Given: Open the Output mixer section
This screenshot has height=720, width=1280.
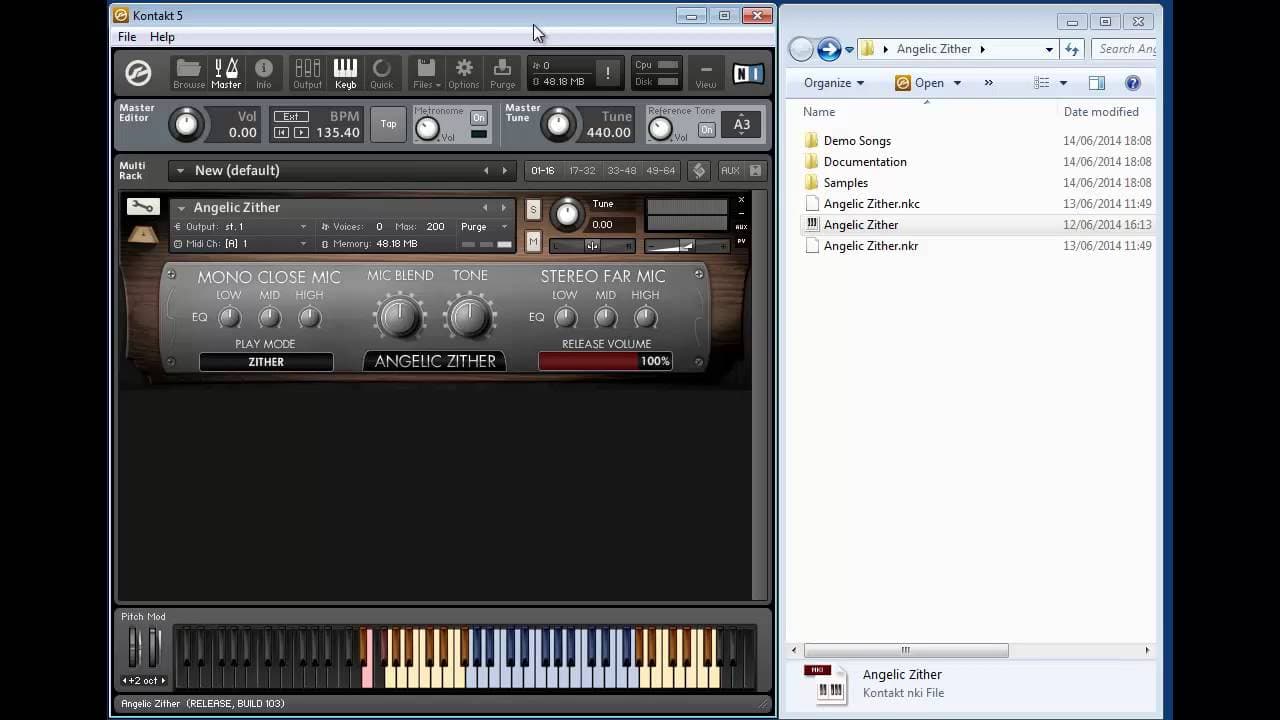Looking at the screenshot, I should click(307, 73).
